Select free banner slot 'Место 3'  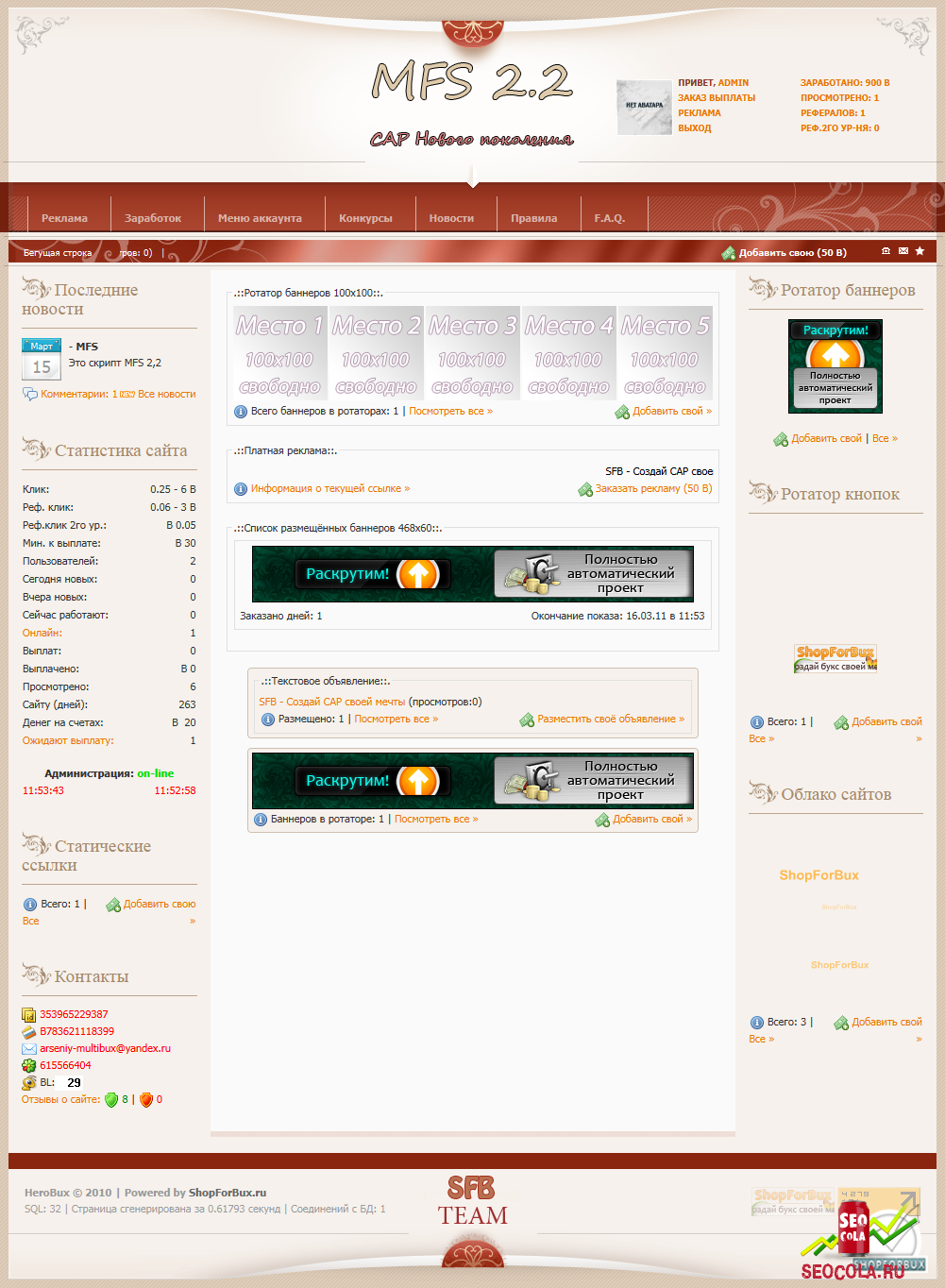472,354
